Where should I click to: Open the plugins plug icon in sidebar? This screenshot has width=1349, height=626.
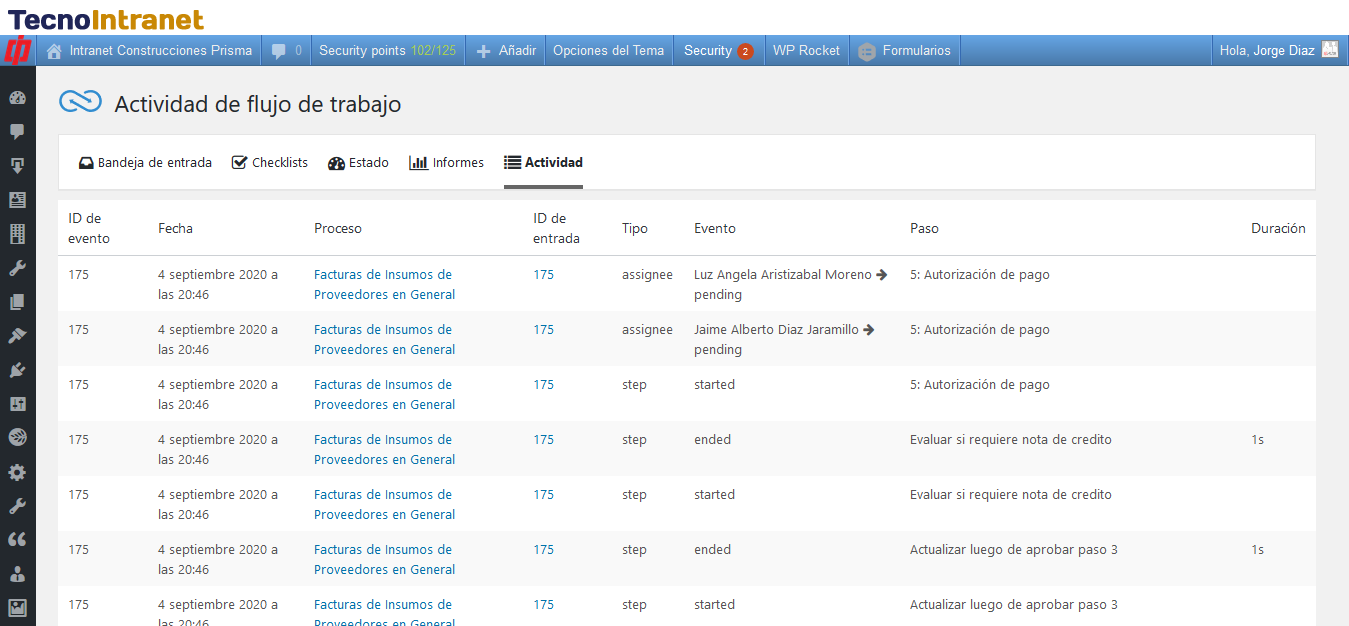17,370
